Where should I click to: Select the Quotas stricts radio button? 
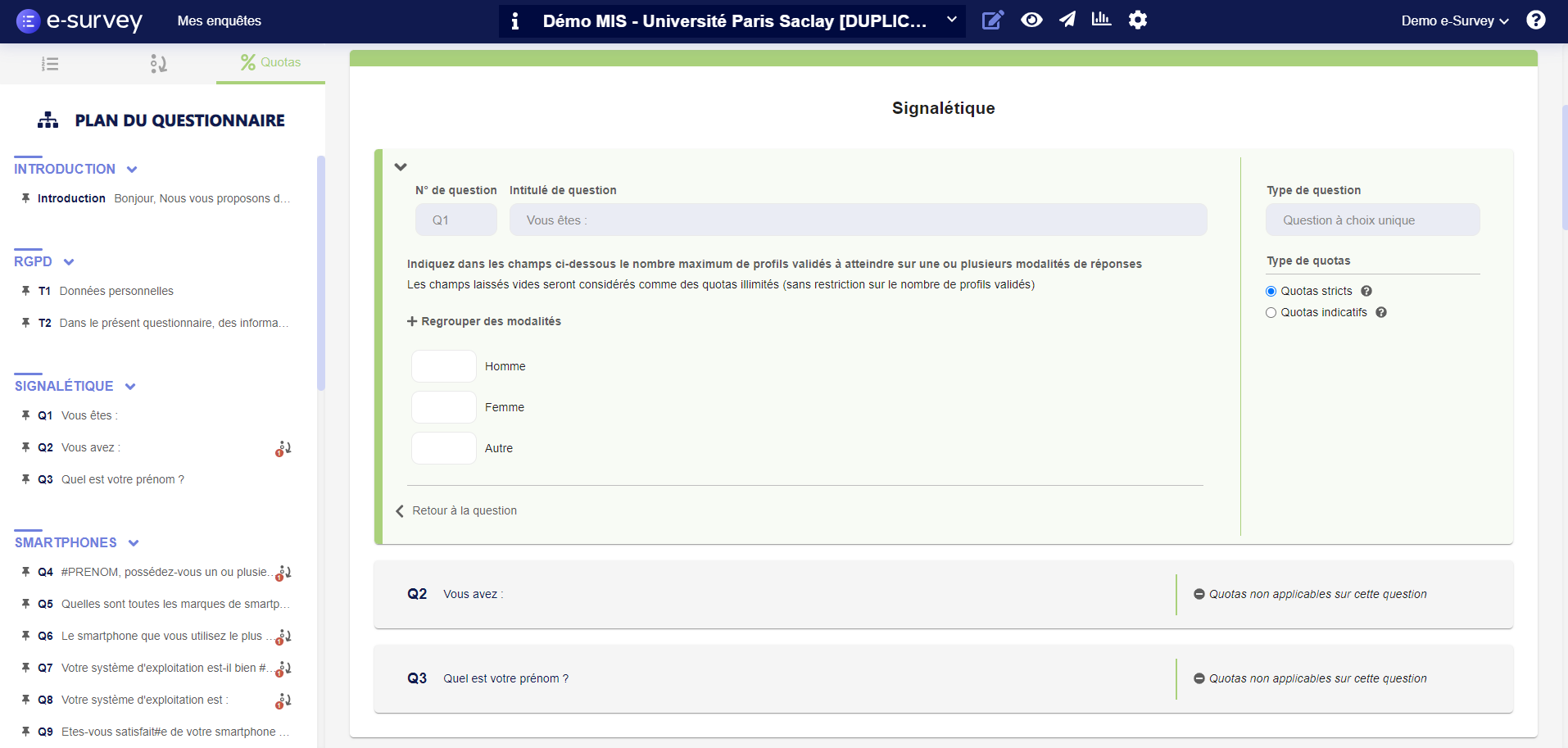[x=1271, y=291]
